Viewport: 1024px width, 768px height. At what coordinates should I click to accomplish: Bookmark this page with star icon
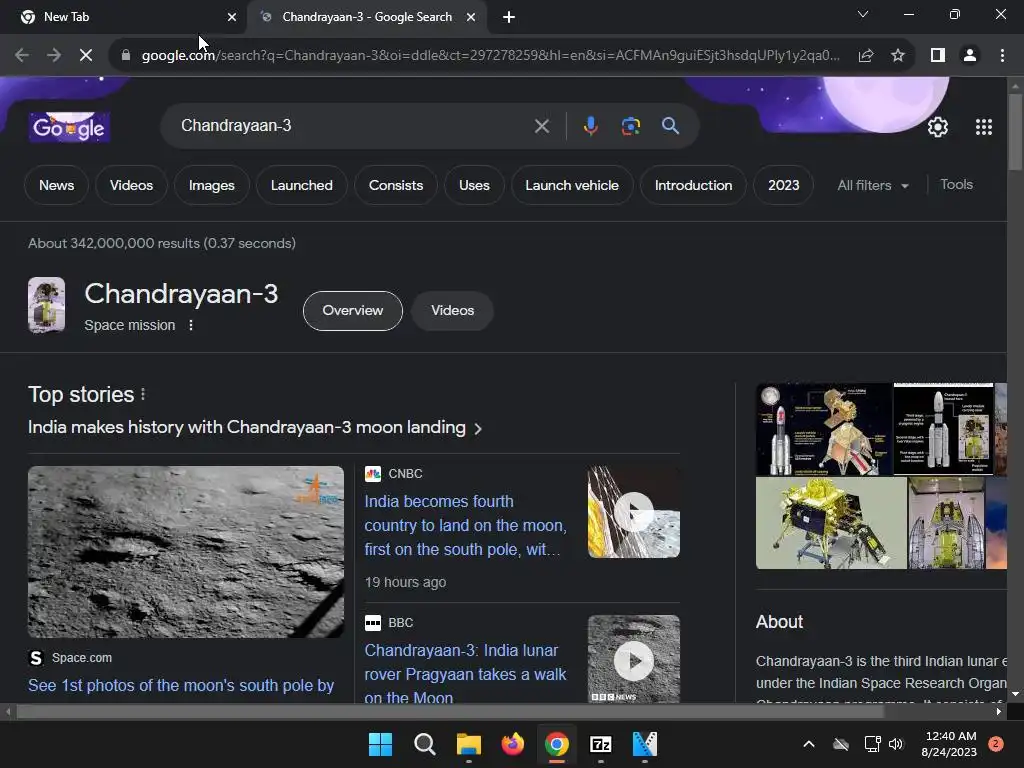coord(898,56)
